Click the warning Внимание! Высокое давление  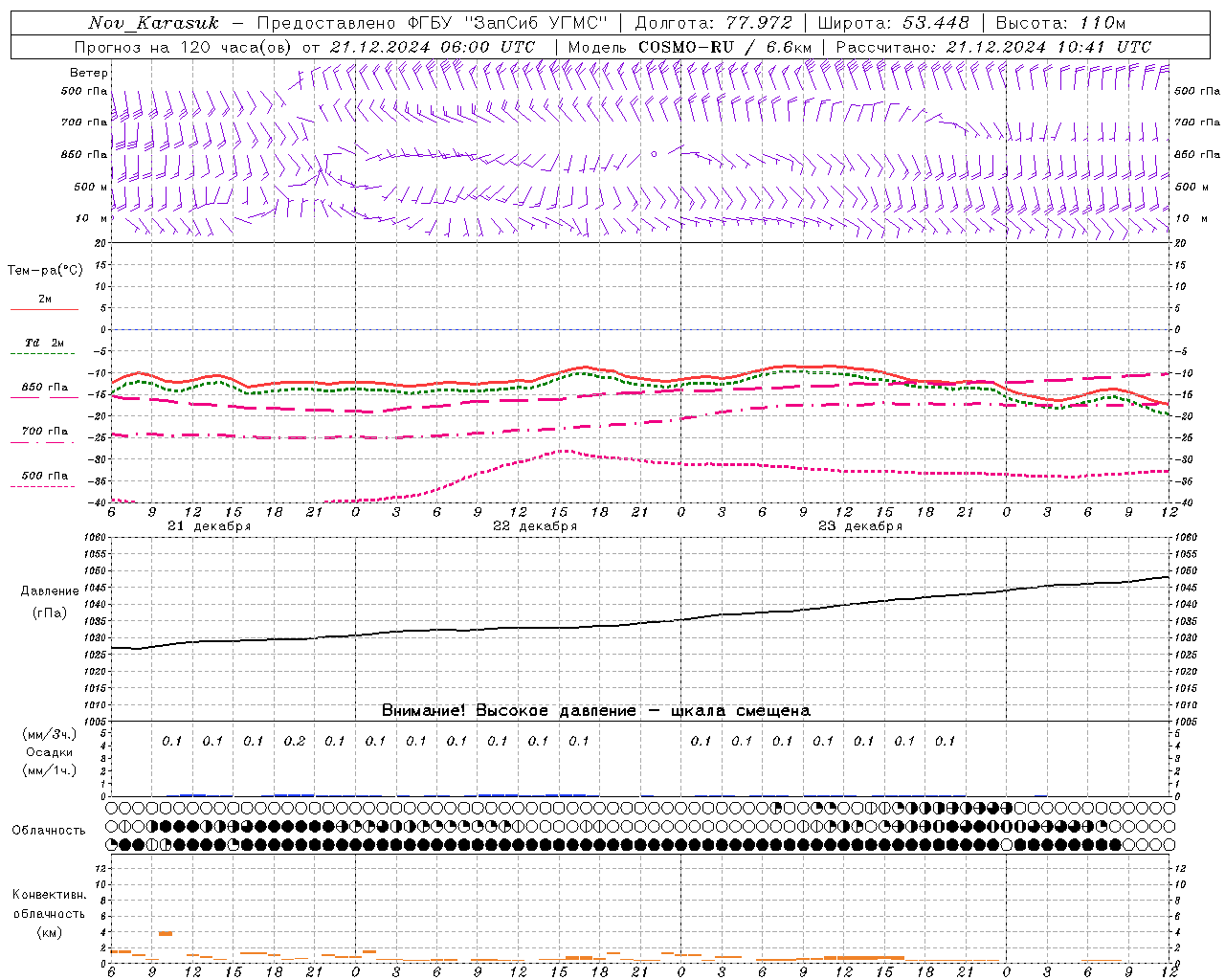(x=508, y=711)
